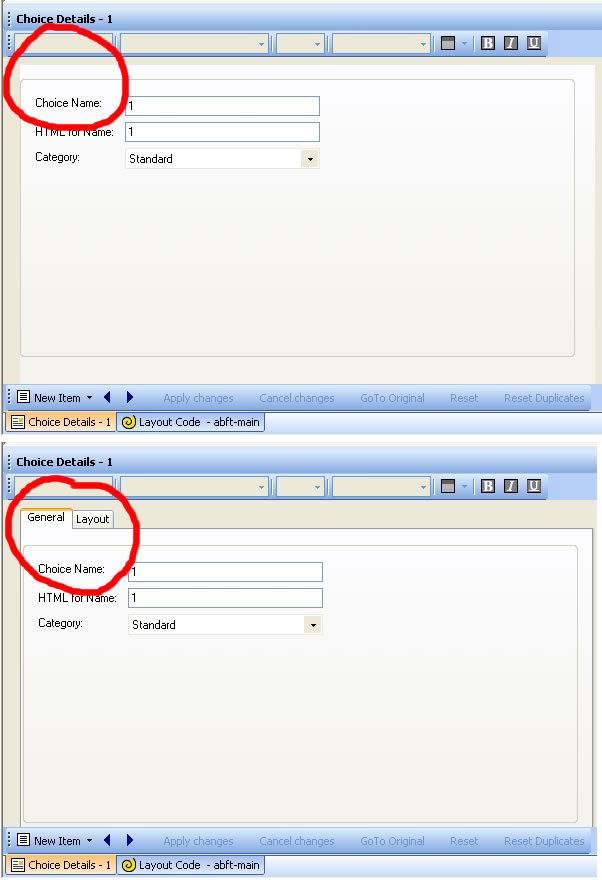Image resolution: width=602 pixels, height=880 pixels.
Task: Click HTML for Name field in lower panel
Action: 225,598
